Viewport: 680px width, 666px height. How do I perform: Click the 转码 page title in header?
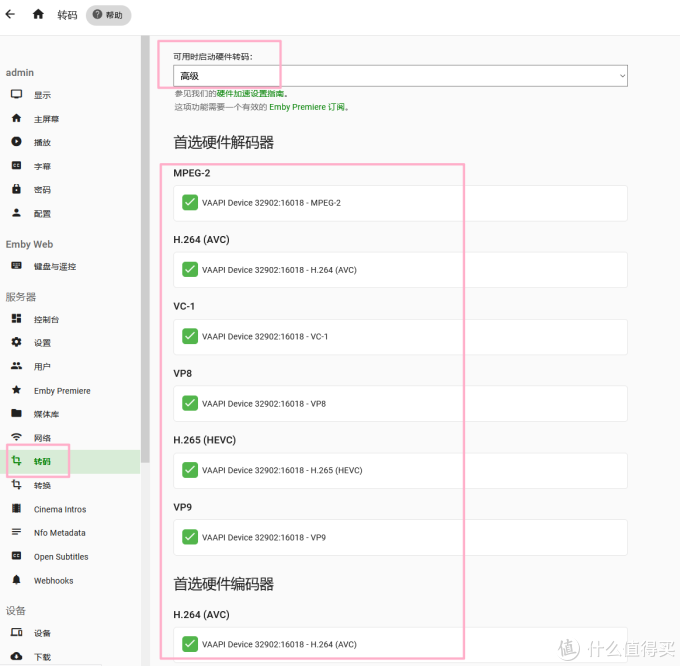tap(67, 15)
